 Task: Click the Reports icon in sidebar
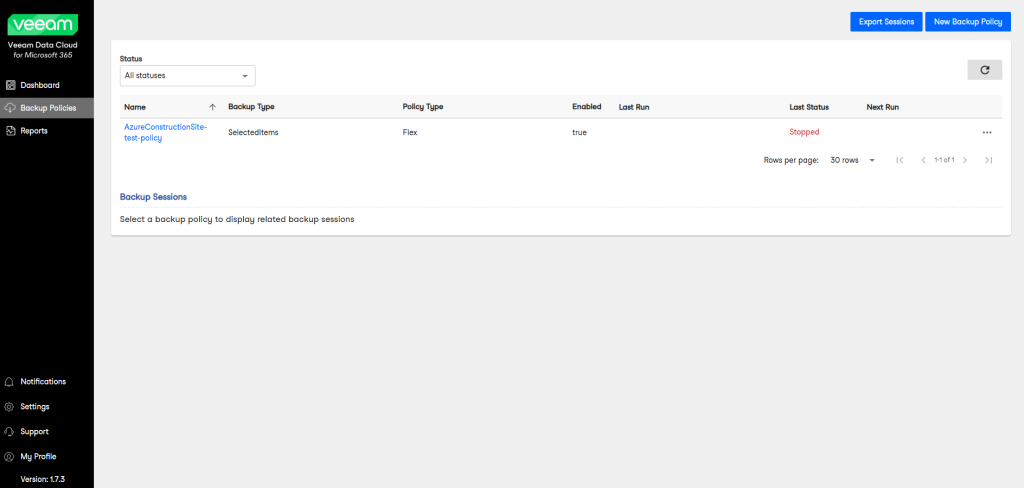(10, 131)
